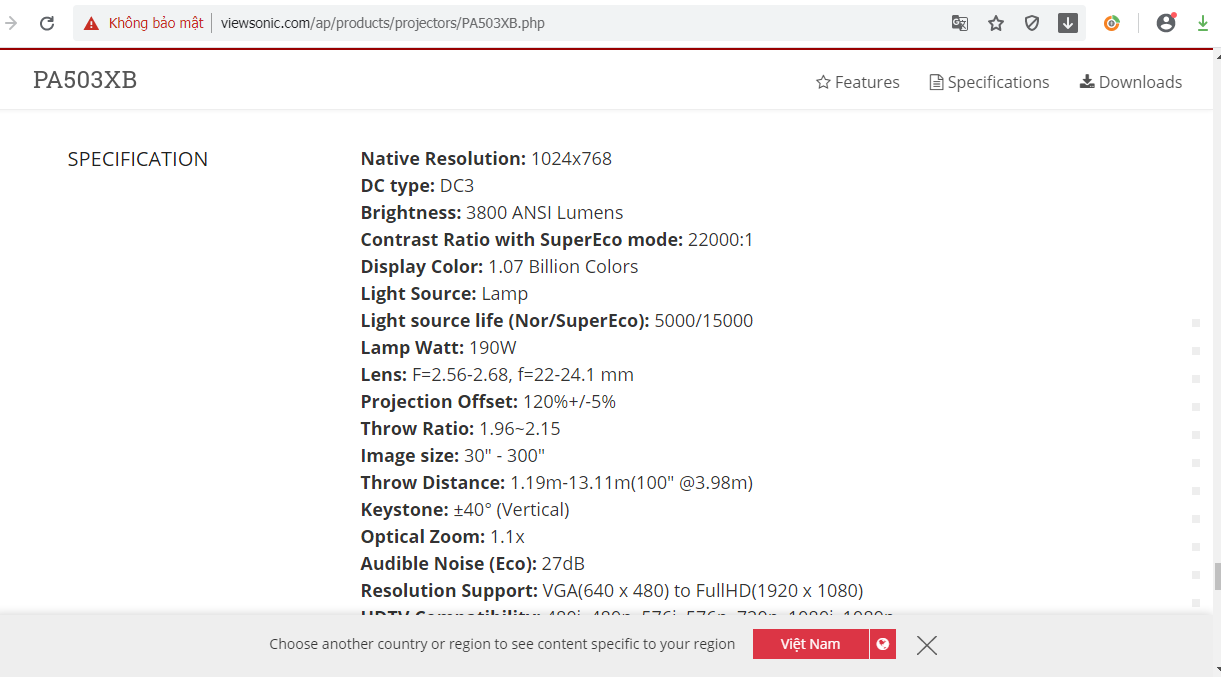
Task: Open the translate page icon
Action: [x=960, y=23]
